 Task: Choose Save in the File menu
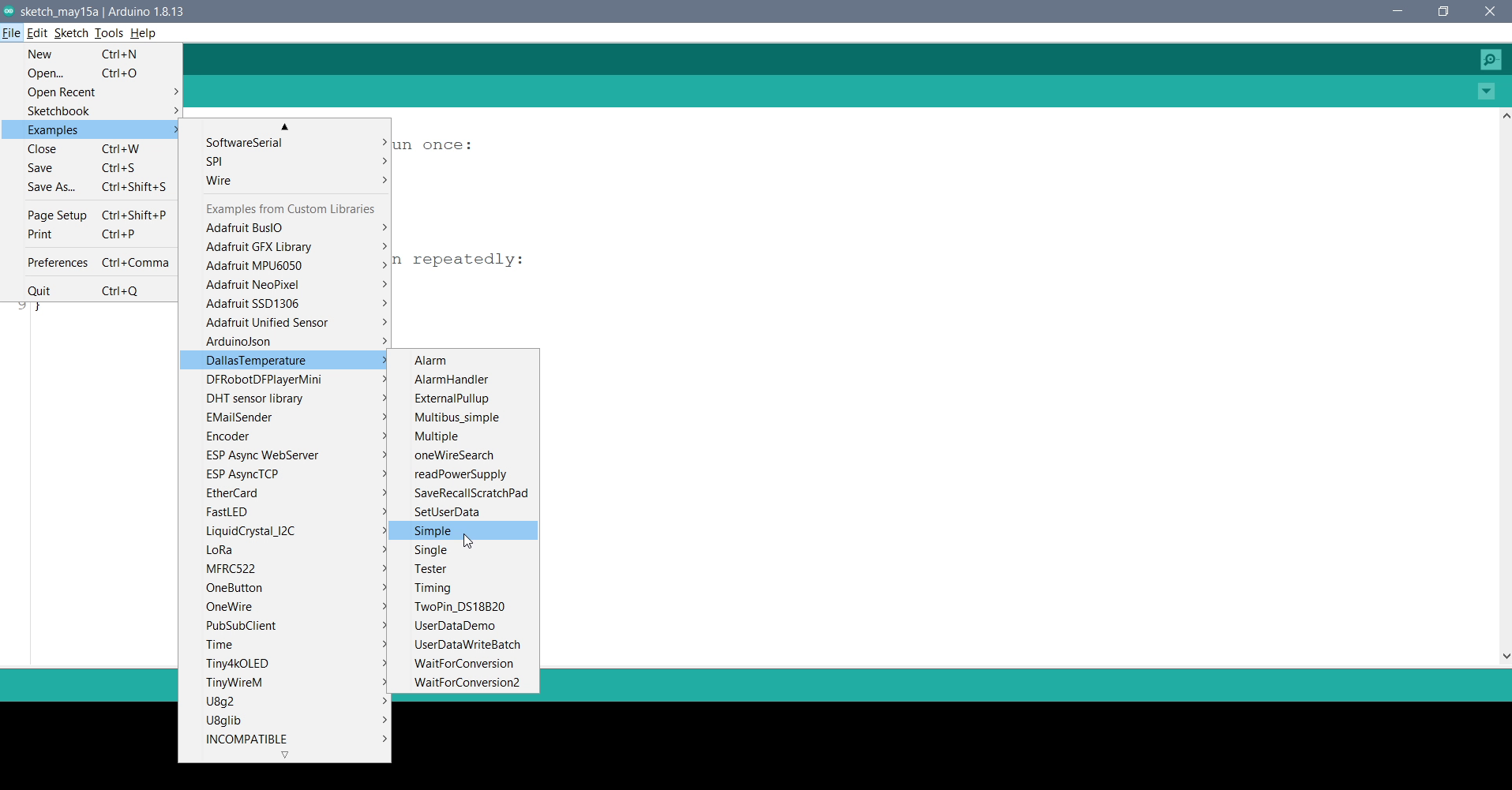click(91, 168)
